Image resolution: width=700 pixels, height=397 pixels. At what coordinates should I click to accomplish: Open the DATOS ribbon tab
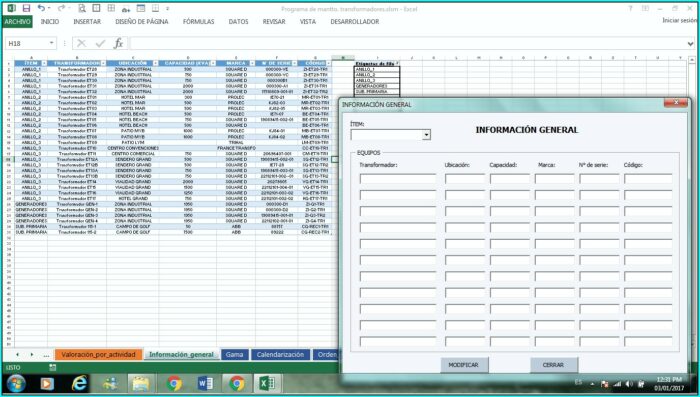coord(238,21)
